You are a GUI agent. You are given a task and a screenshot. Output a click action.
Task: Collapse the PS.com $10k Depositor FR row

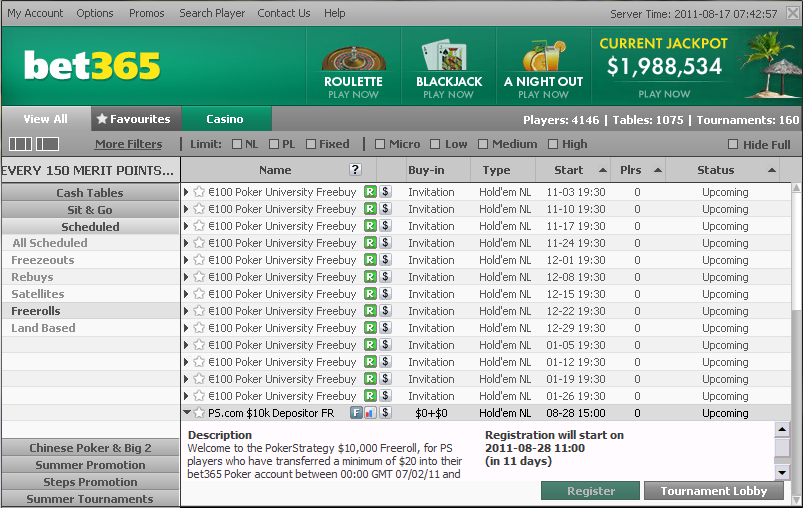[187, 412]
